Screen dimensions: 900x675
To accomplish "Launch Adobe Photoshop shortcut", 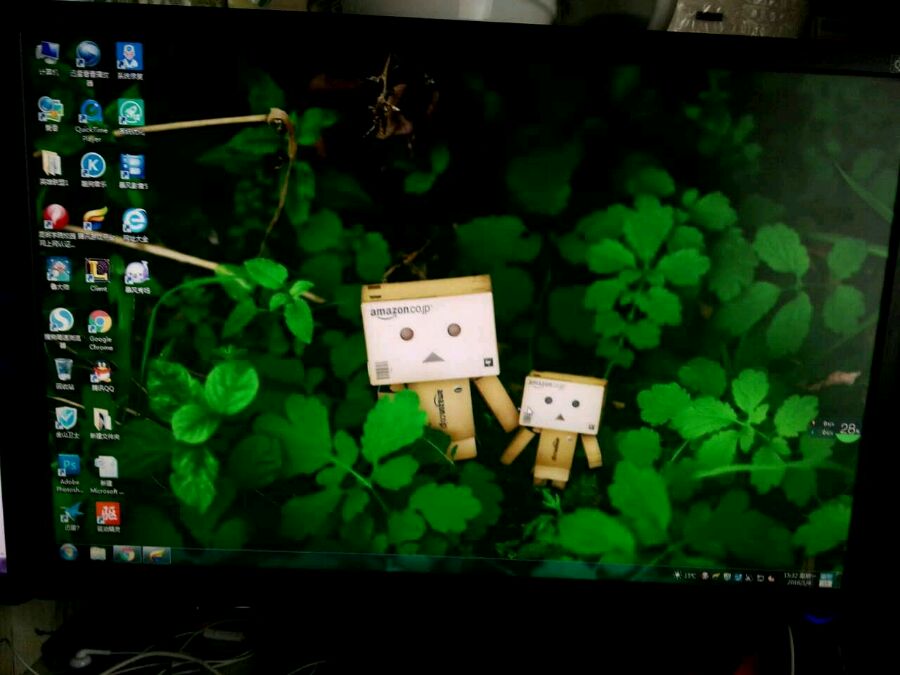I will [69, 473].
